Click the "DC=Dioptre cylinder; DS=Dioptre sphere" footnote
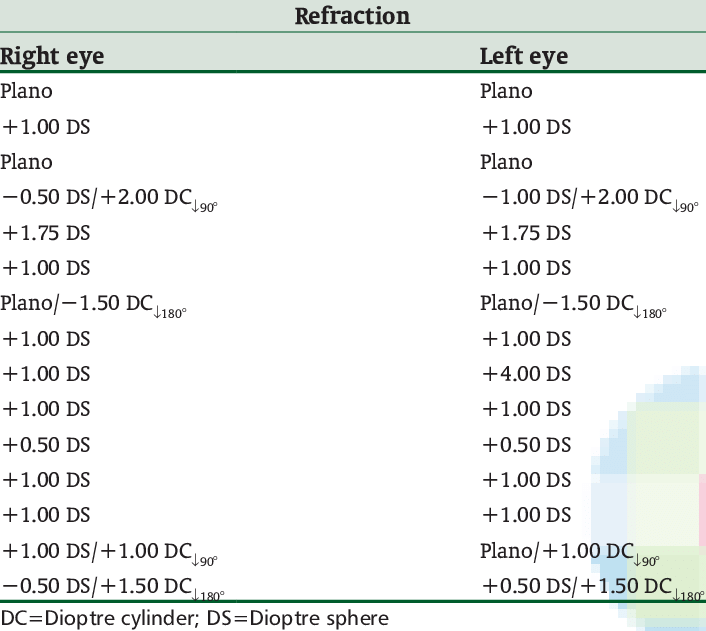This screenshot has height=631, width=706. (195, 618)
